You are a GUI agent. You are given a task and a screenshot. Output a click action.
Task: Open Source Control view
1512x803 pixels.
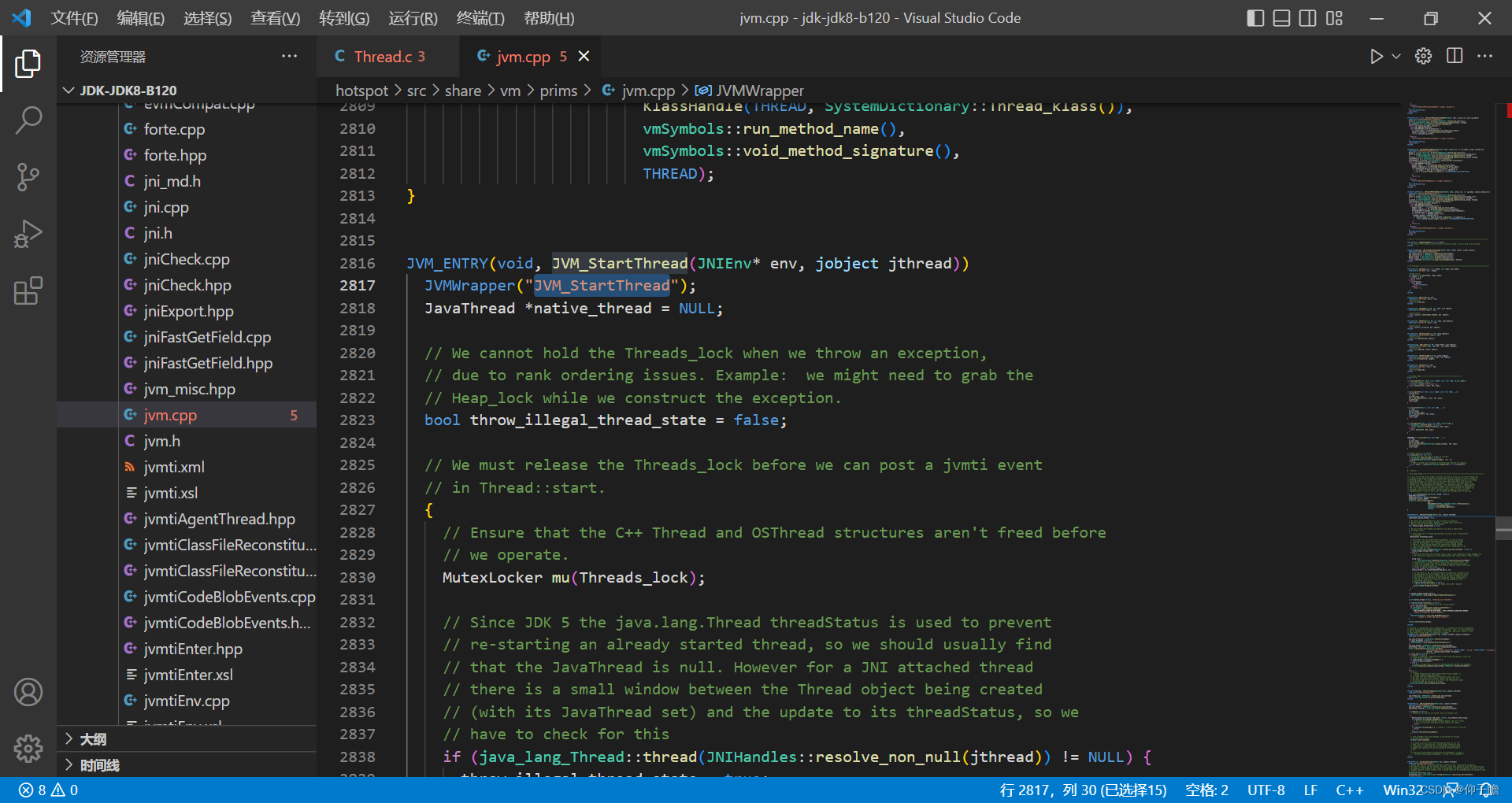click(x=28, y=177)
